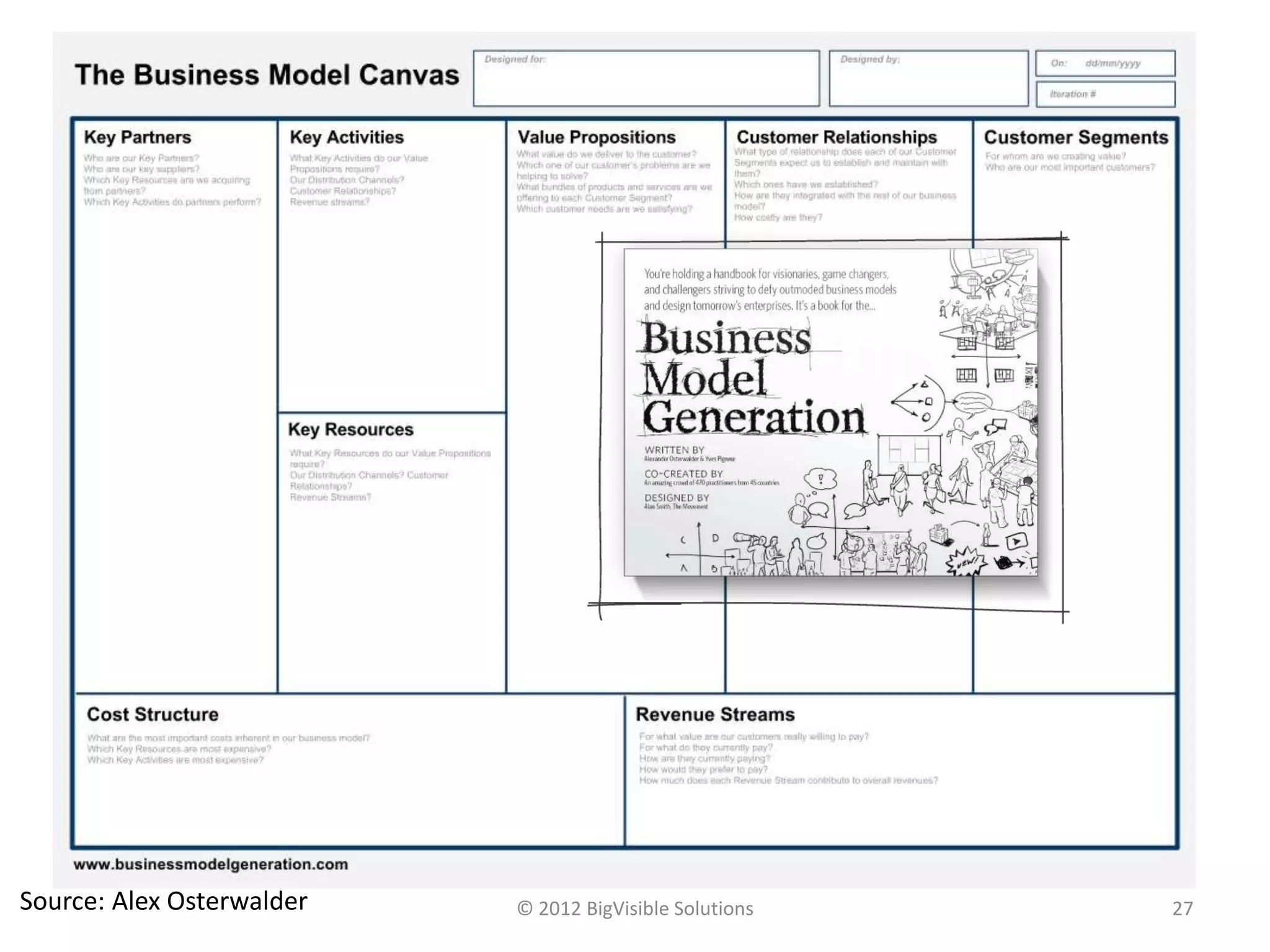Viewport: 1270px width, 952px height.
Task: Click the "Key Resources" heading
Action: pyautogui.click(x=350, y=430)
